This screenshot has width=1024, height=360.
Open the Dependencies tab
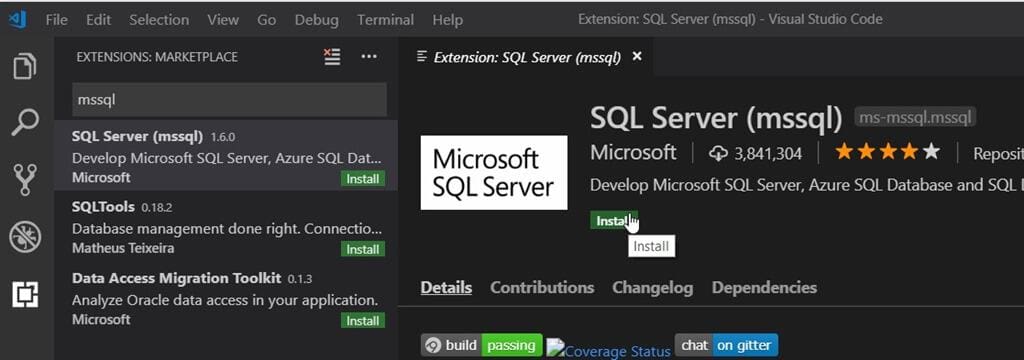click(x=764, y=287)
